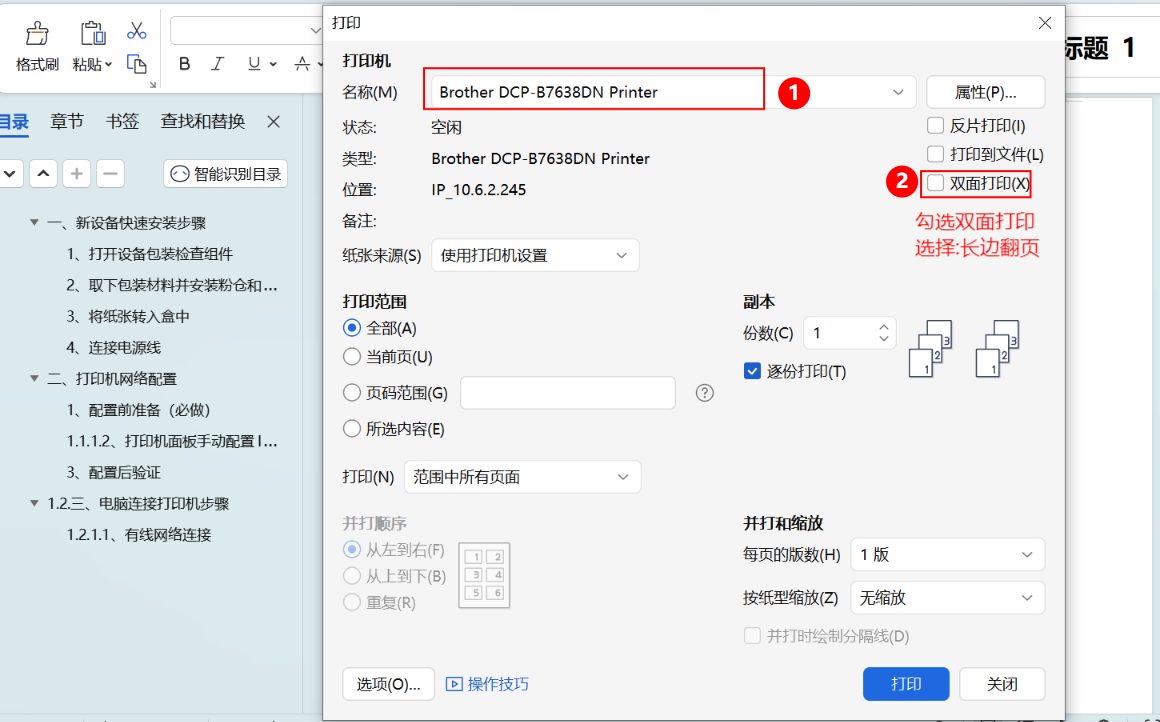This screenshot has height=722, width=1160.
Task: Switch to the 章节 tab
Action: [x=67, y=121]
